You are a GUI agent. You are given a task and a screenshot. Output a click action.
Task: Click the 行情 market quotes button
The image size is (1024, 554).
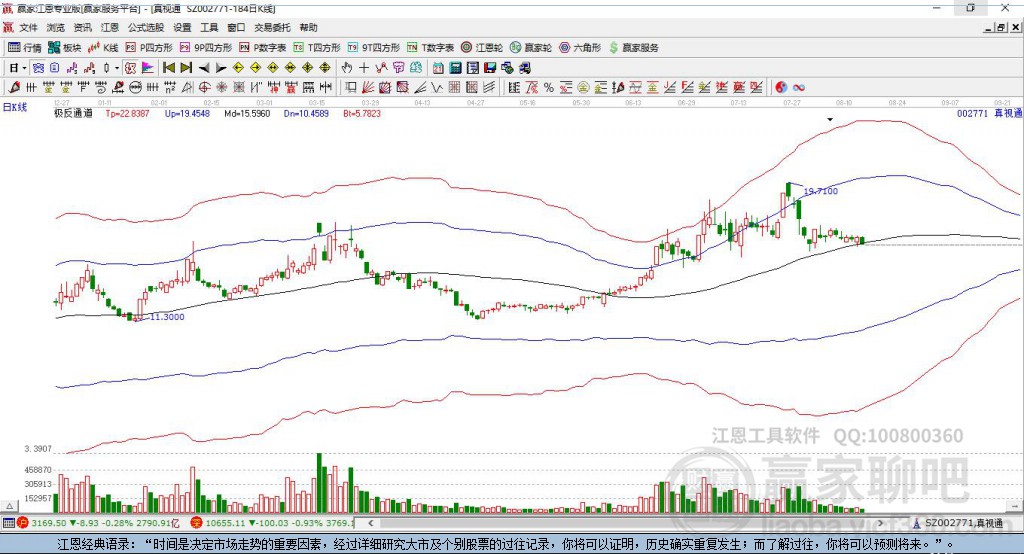coord(25,48)
